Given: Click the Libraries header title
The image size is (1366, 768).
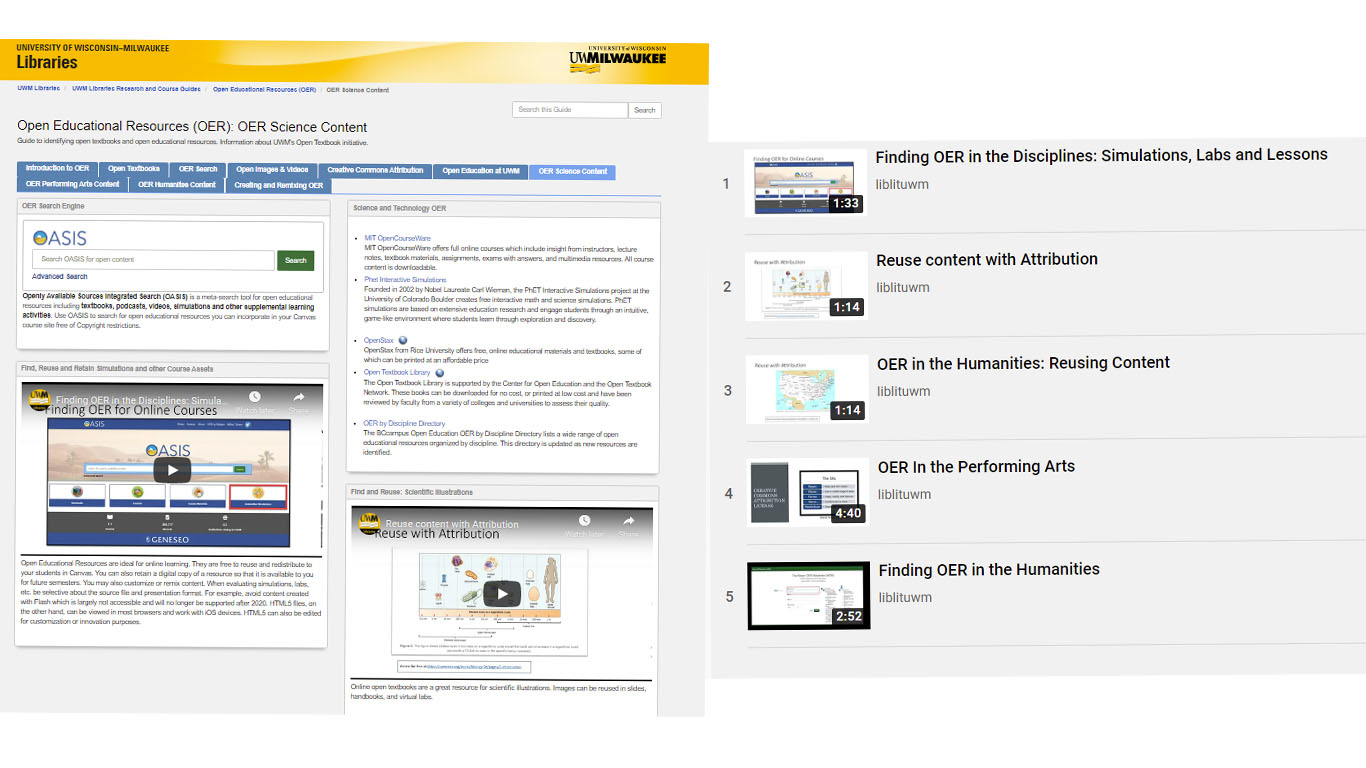Looking at the screenshot, I should click(47, 62).
